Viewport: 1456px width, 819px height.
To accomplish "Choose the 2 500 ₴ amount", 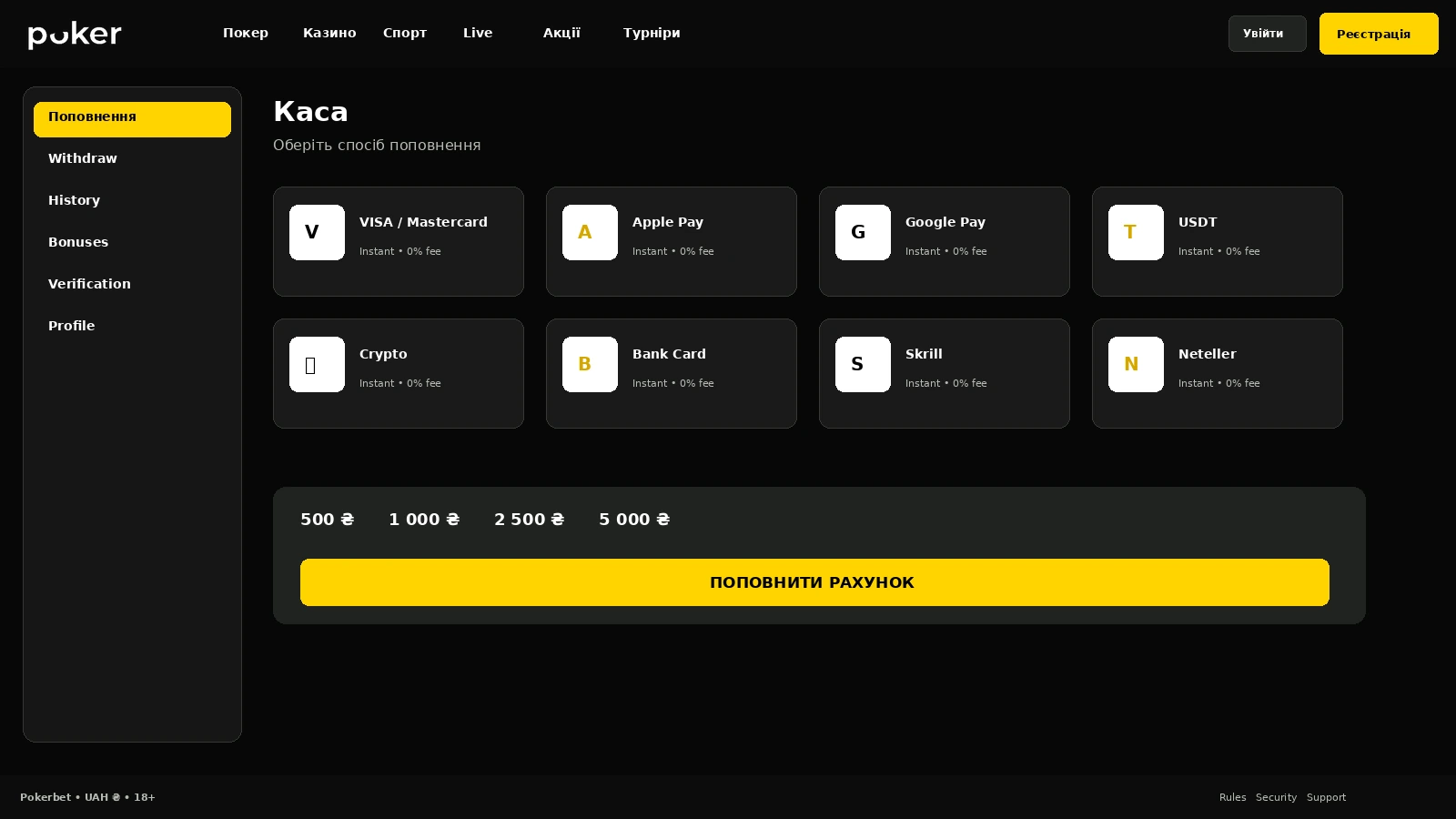I will pyautogui.click(x=530, y=520).
